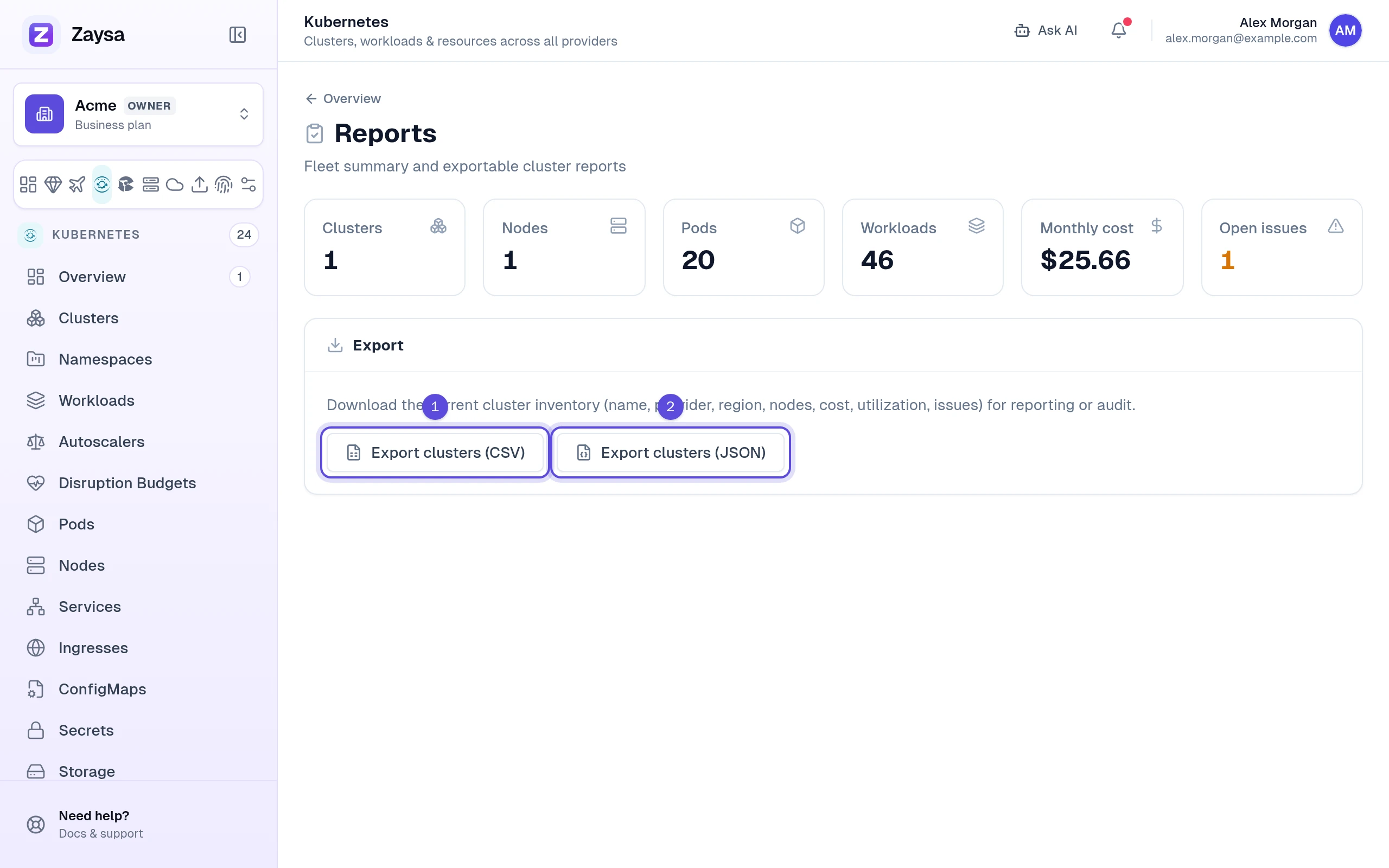Image resolution: width=1389 pixels, height=868 pixels.
Task: Click the KUBERNETES section header
Action: [x=138, y=235]
